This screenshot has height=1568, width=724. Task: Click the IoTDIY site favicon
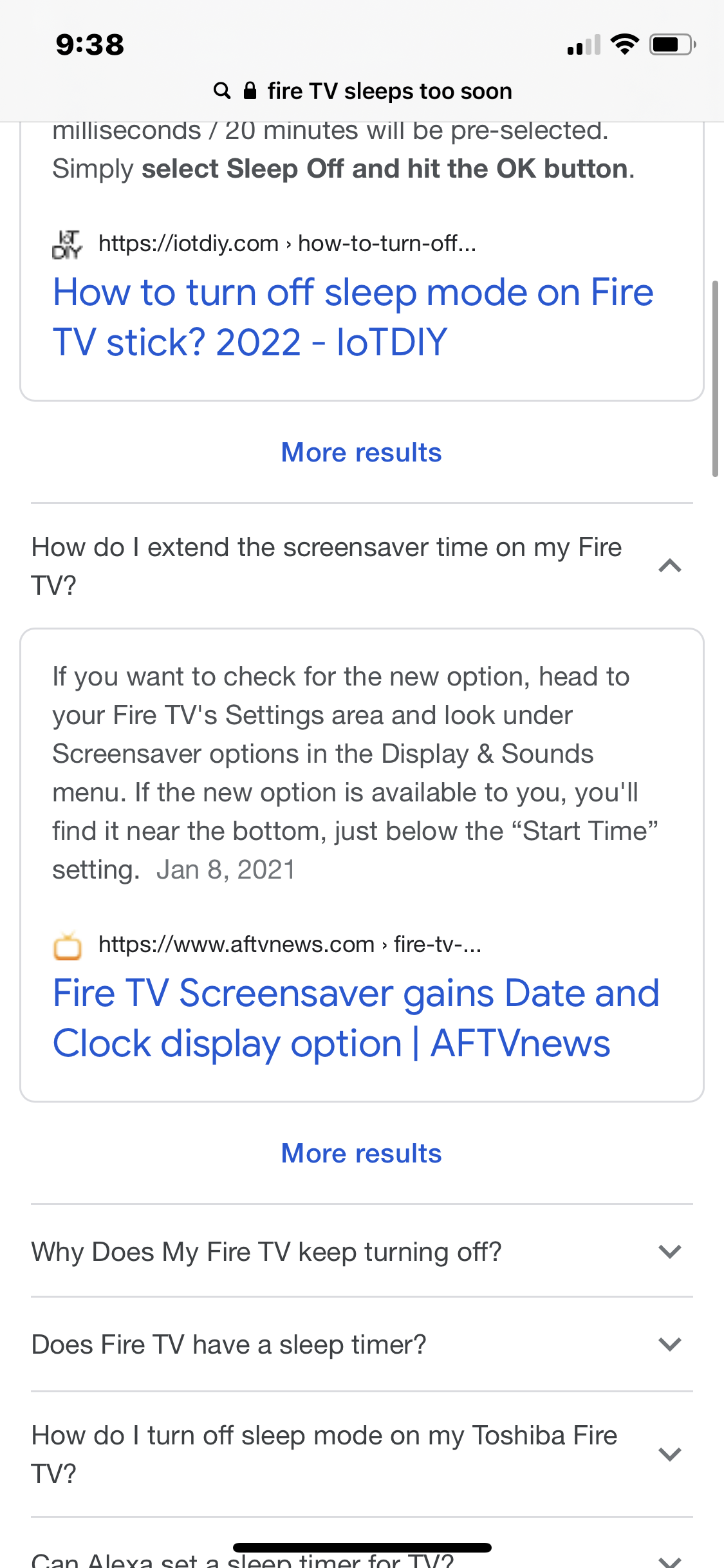(67, 244)
